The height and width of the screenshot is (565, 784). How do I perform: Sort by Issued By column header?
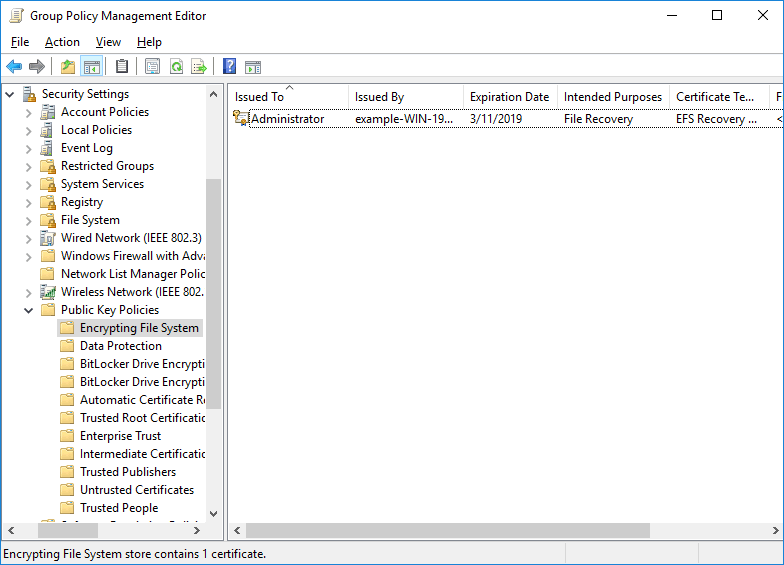[x=406, y=96]
